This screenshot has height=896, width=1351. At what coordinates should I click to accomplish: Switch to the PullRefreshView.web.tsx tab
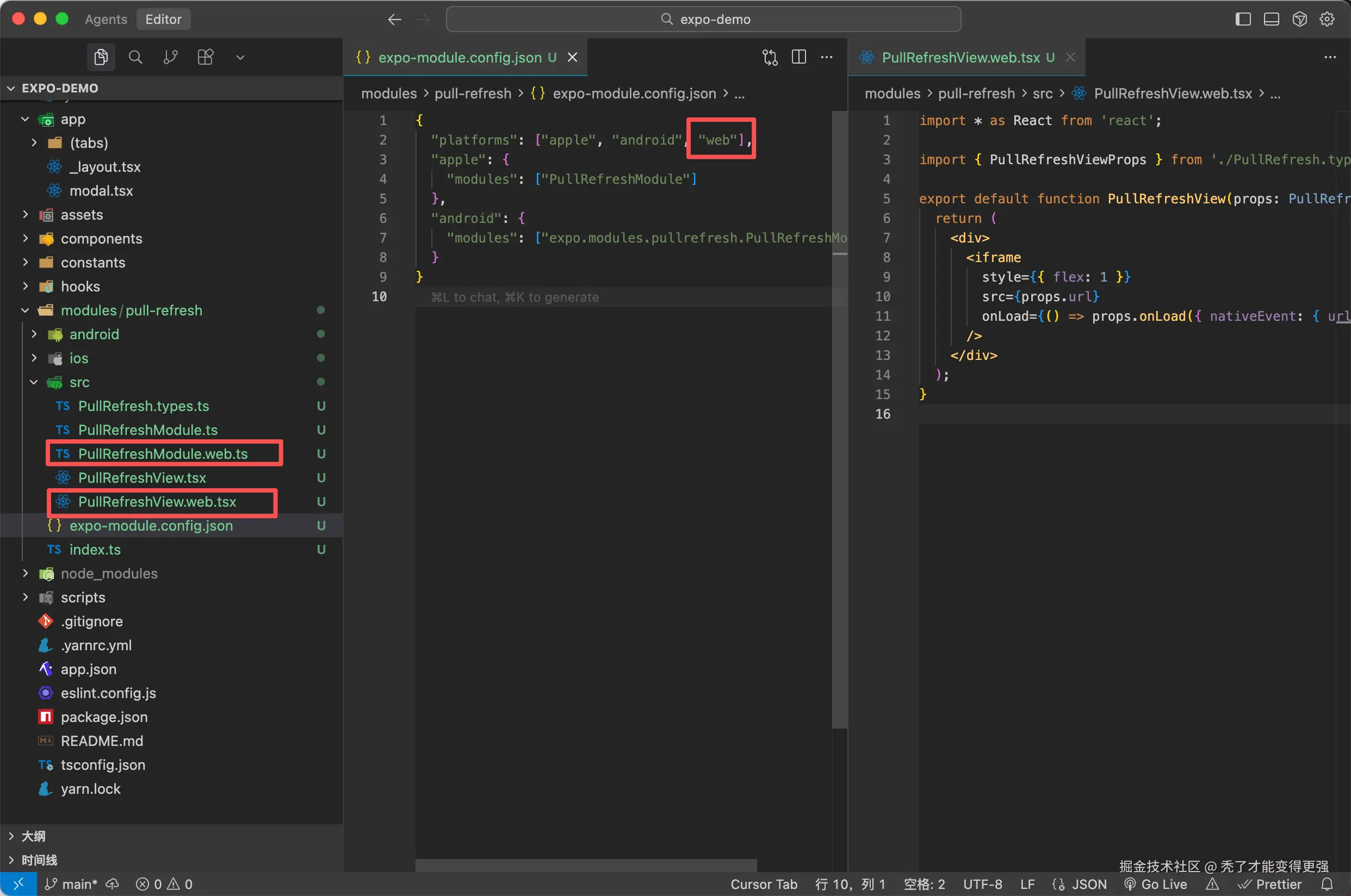[x=960, y=57]
